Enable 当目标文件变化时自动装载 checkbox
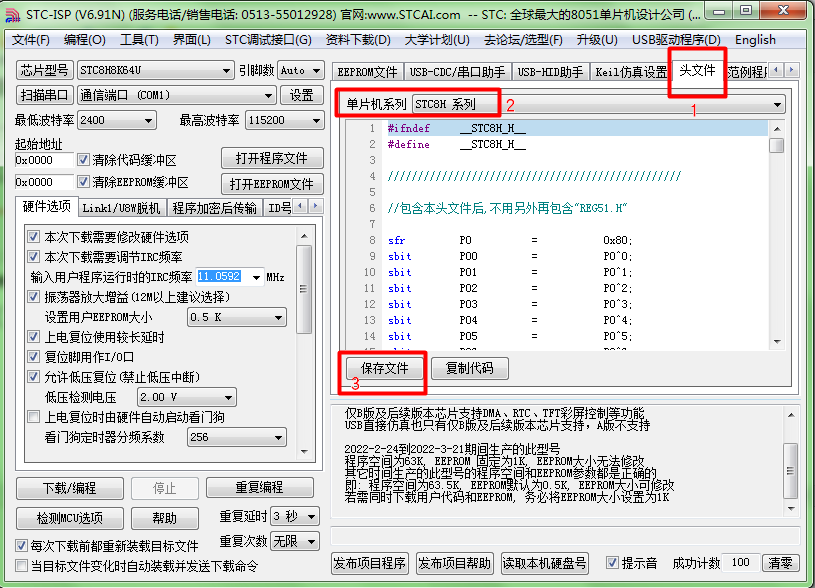Screen dimensions: 815x588 (x=21, y=566)
